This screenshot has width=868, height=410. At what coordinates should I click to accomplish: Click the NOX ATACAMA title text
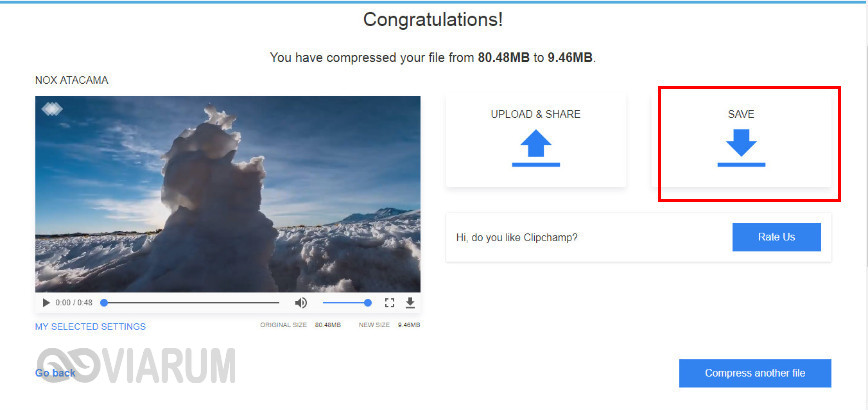(71, 80)
